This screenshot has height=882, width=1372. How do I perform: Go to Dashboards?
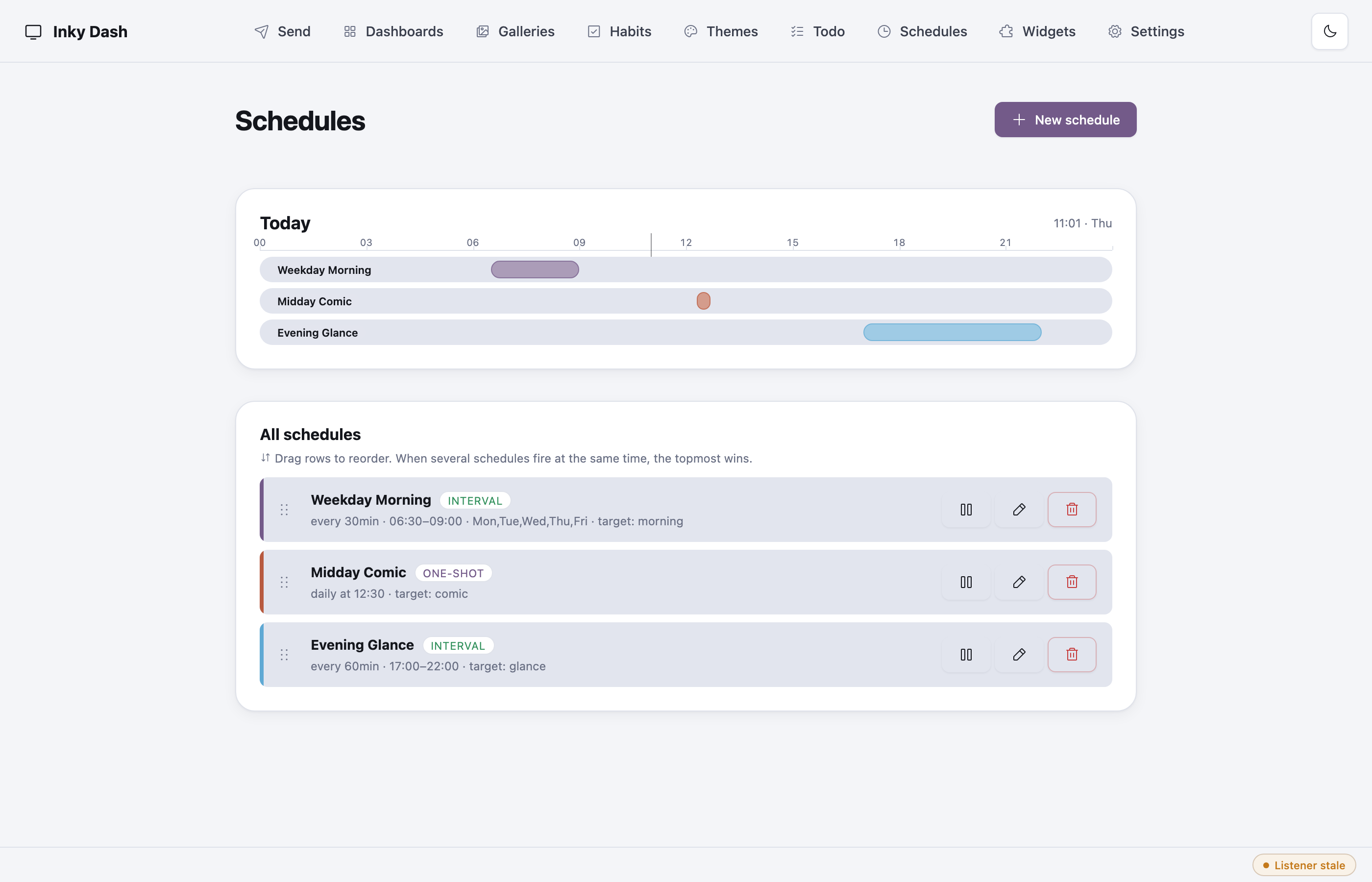tap(393, 31)
